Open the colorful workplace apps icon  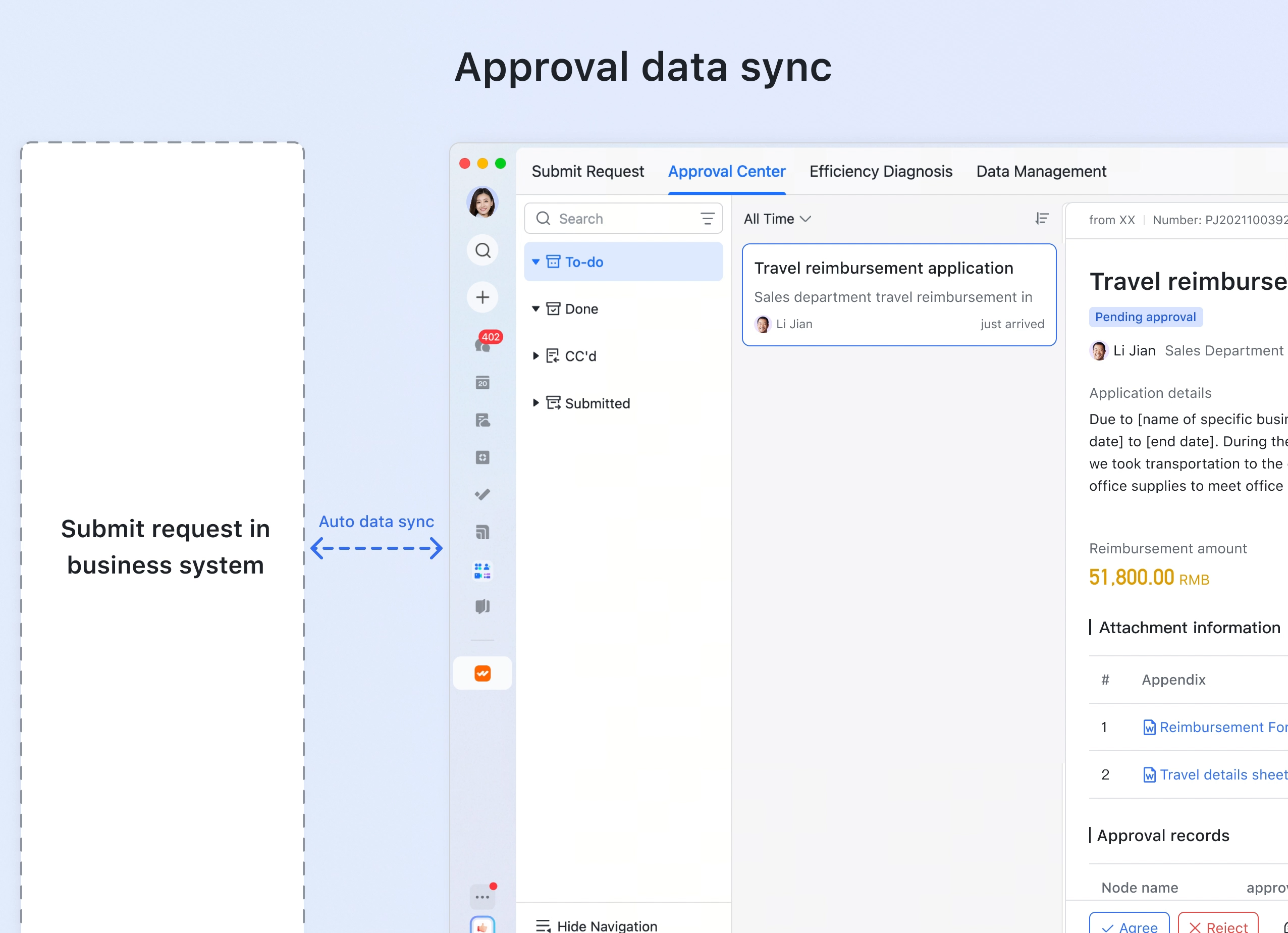tap(482, 571)
